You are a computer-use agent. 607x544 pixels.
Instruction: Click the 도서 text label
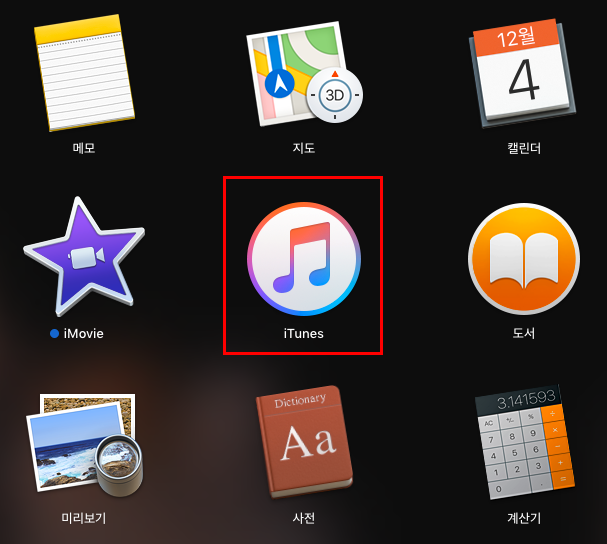(x=524, y=333)
